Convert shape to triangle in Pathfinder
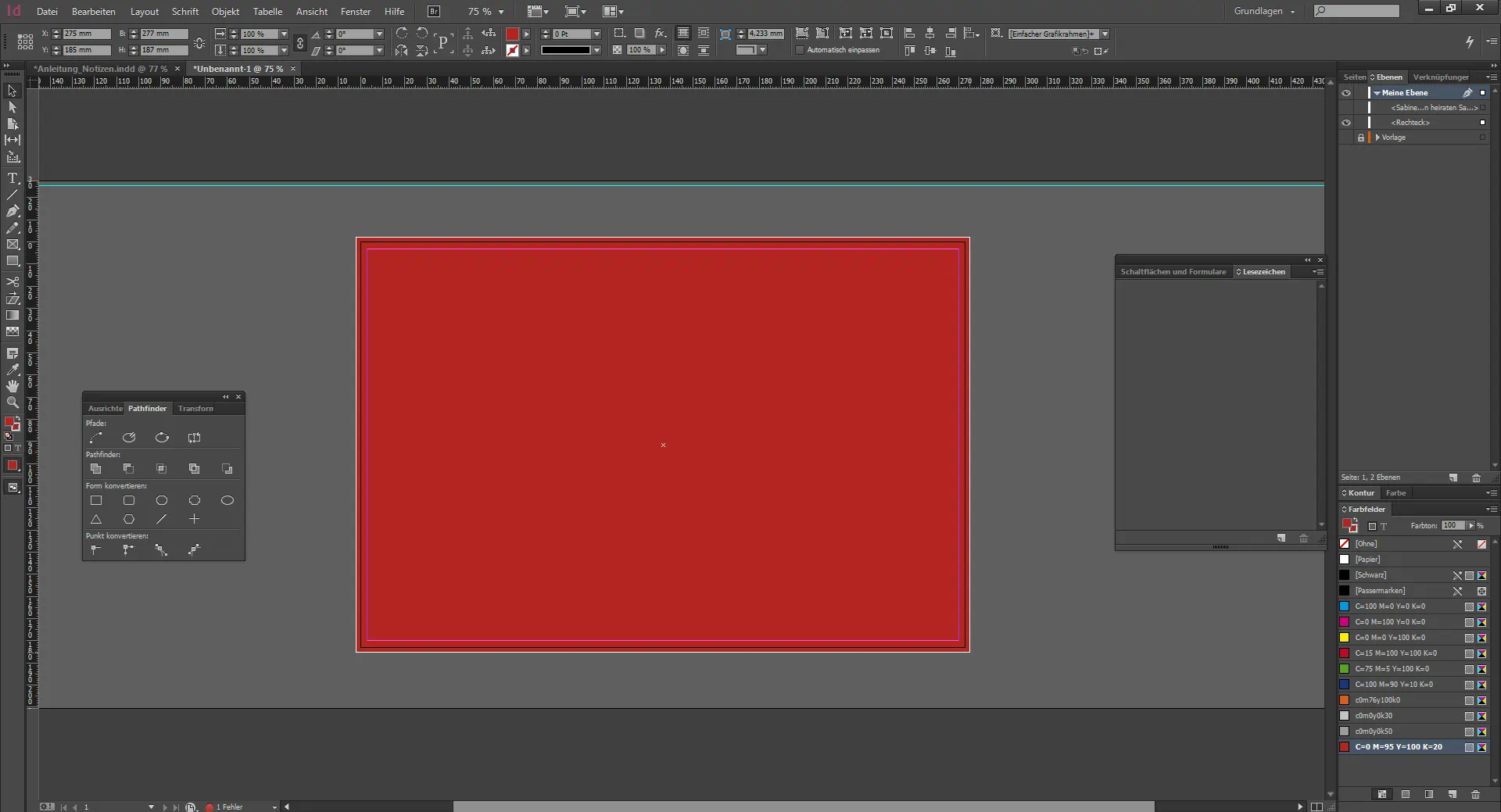Viewport: 1501px width, 812px height. (x=96, y=519)
